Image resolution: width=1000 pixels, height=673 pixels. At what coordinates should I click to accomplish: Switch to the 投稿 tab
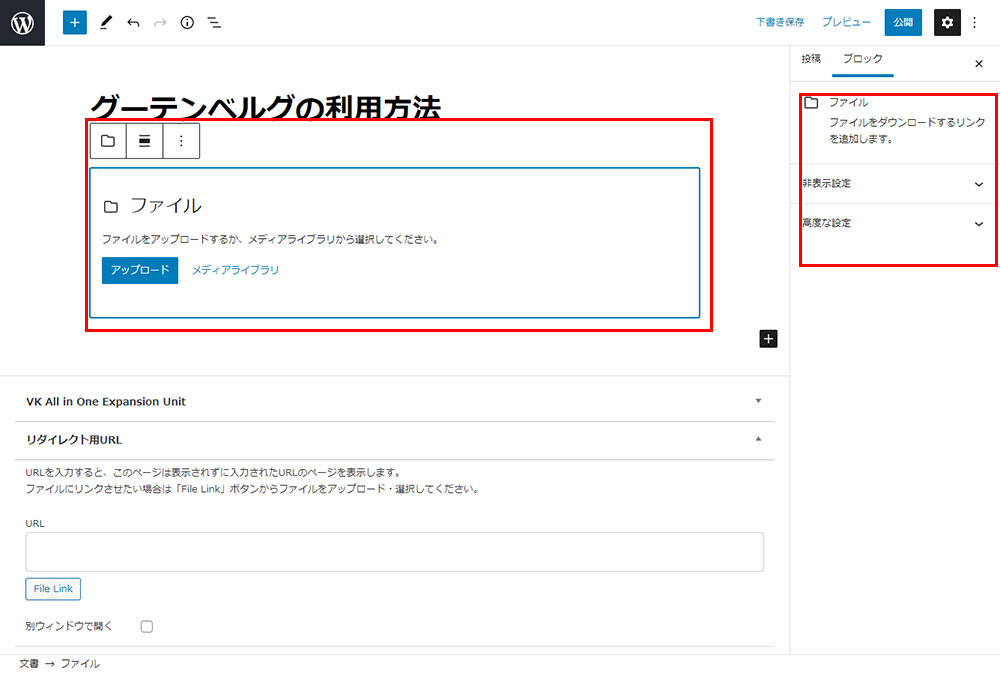[811, 59]
